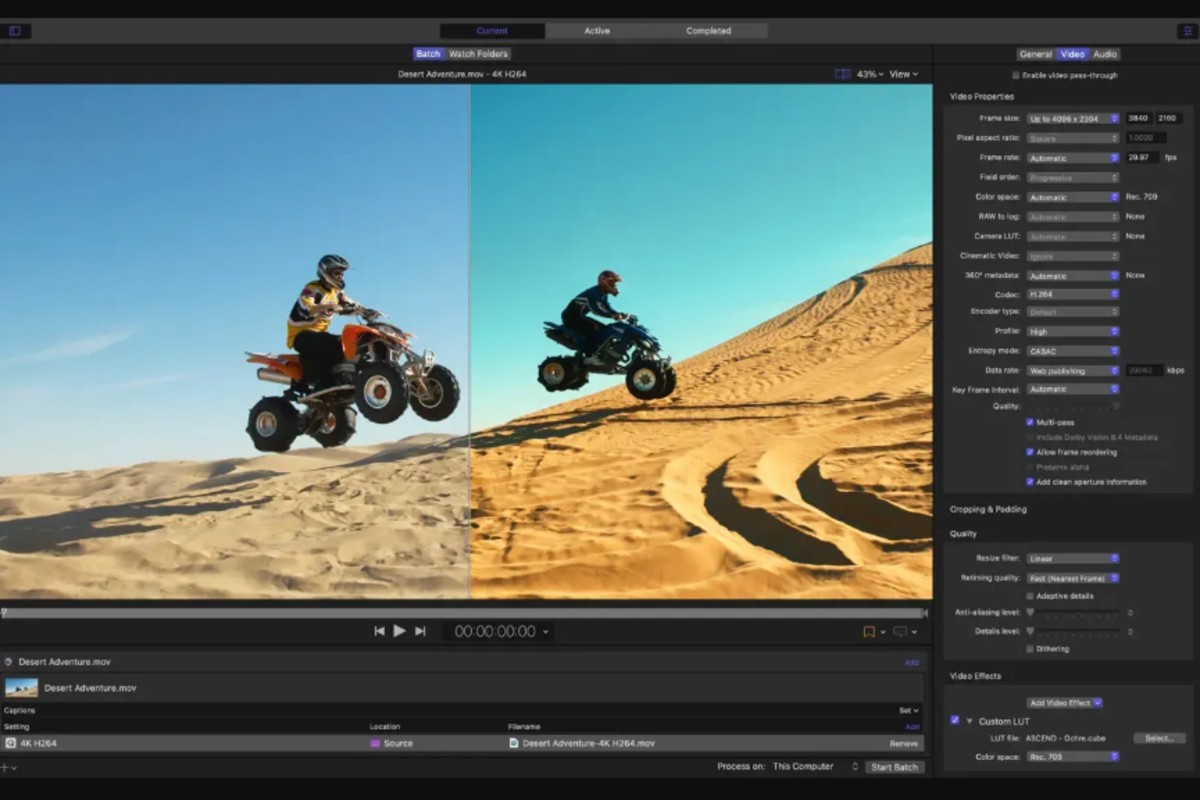The height and width of the screenshot is (800, 1200).
Task: Click Select… to choose a LUT file
Action: coord(1158,738)
